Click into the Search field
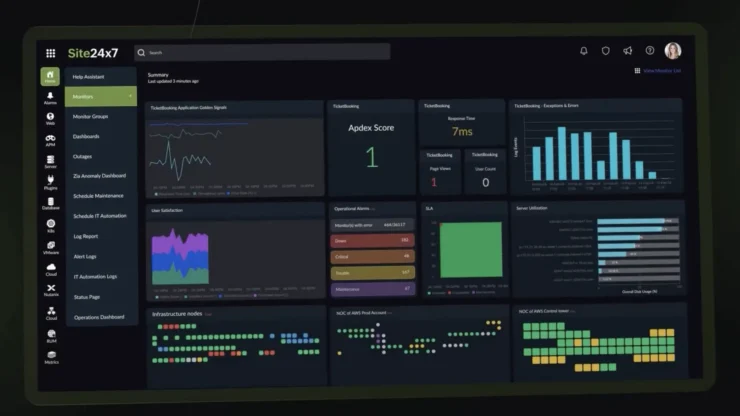This screenshot has height=416, width=740. pos(262,52)
